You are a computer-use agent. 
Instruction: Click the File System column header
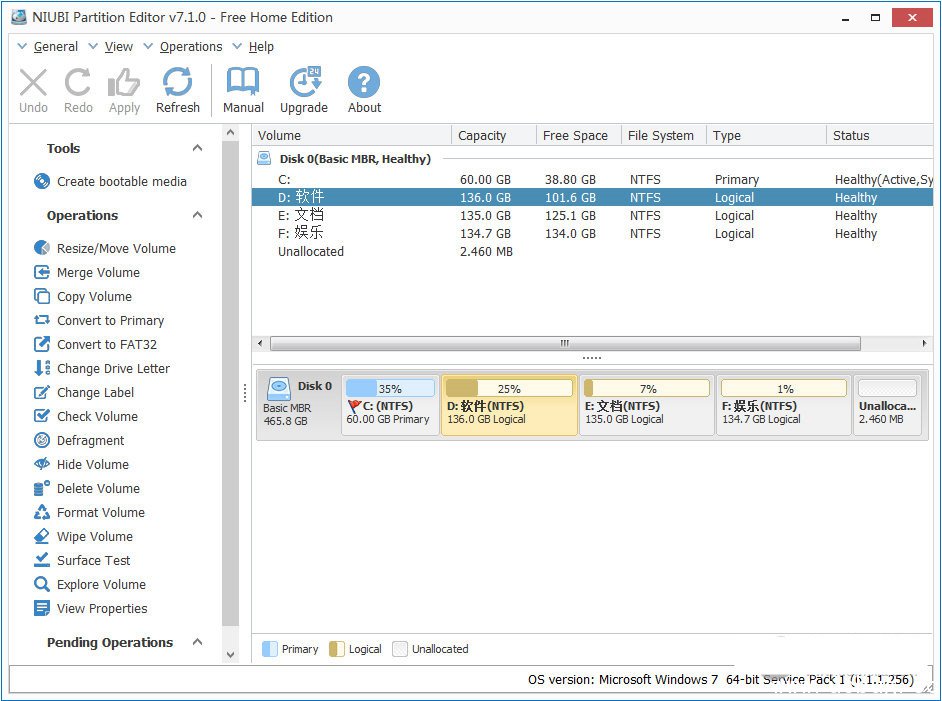point(660,136)
